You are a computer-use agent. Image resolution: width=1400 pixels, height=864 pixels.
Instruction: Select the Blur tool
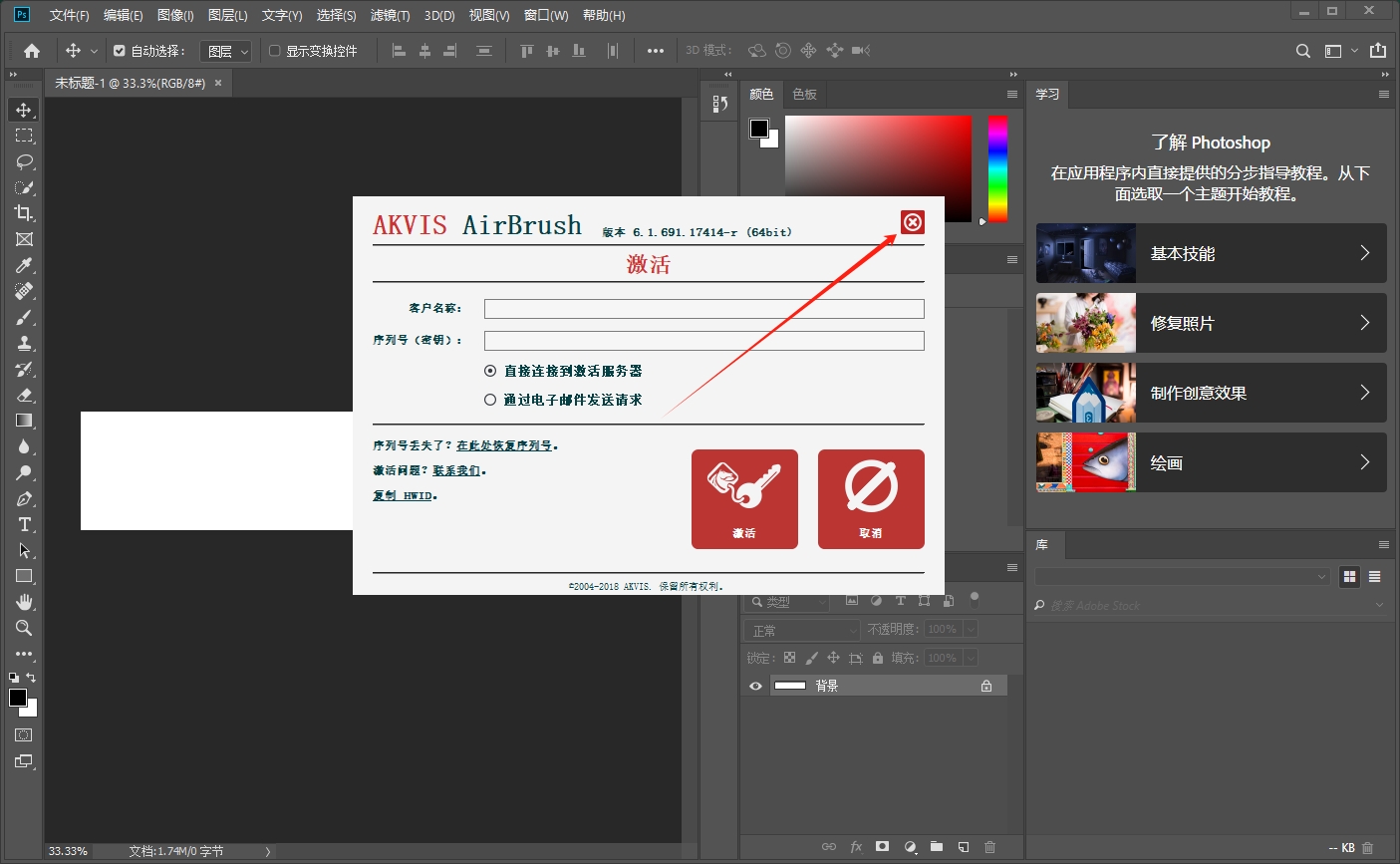pos(24,446)
